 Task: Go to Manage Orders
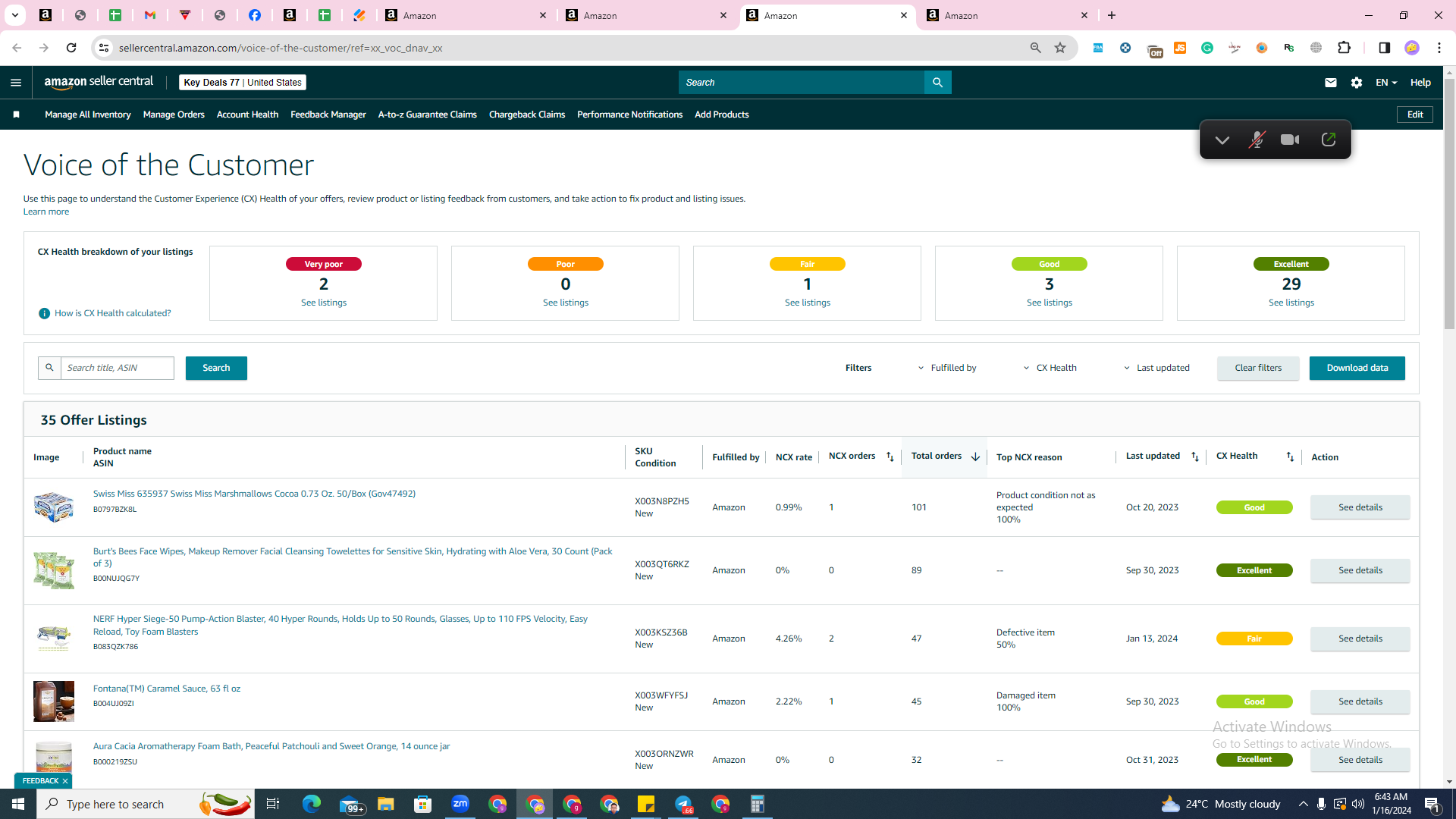174,115
